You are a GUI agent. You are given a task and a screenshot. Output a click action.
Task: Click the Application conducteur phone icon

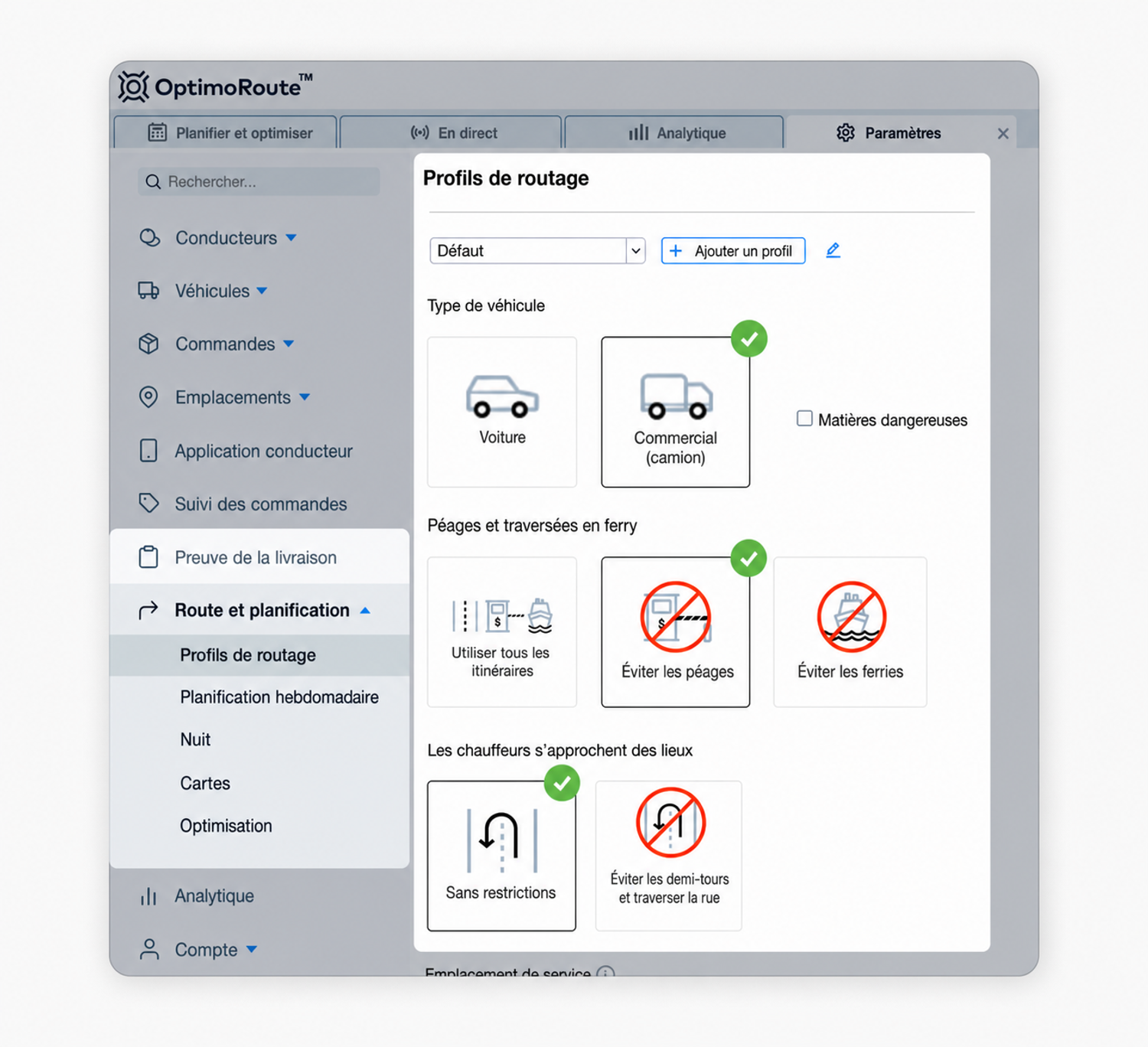pos(148,451)
